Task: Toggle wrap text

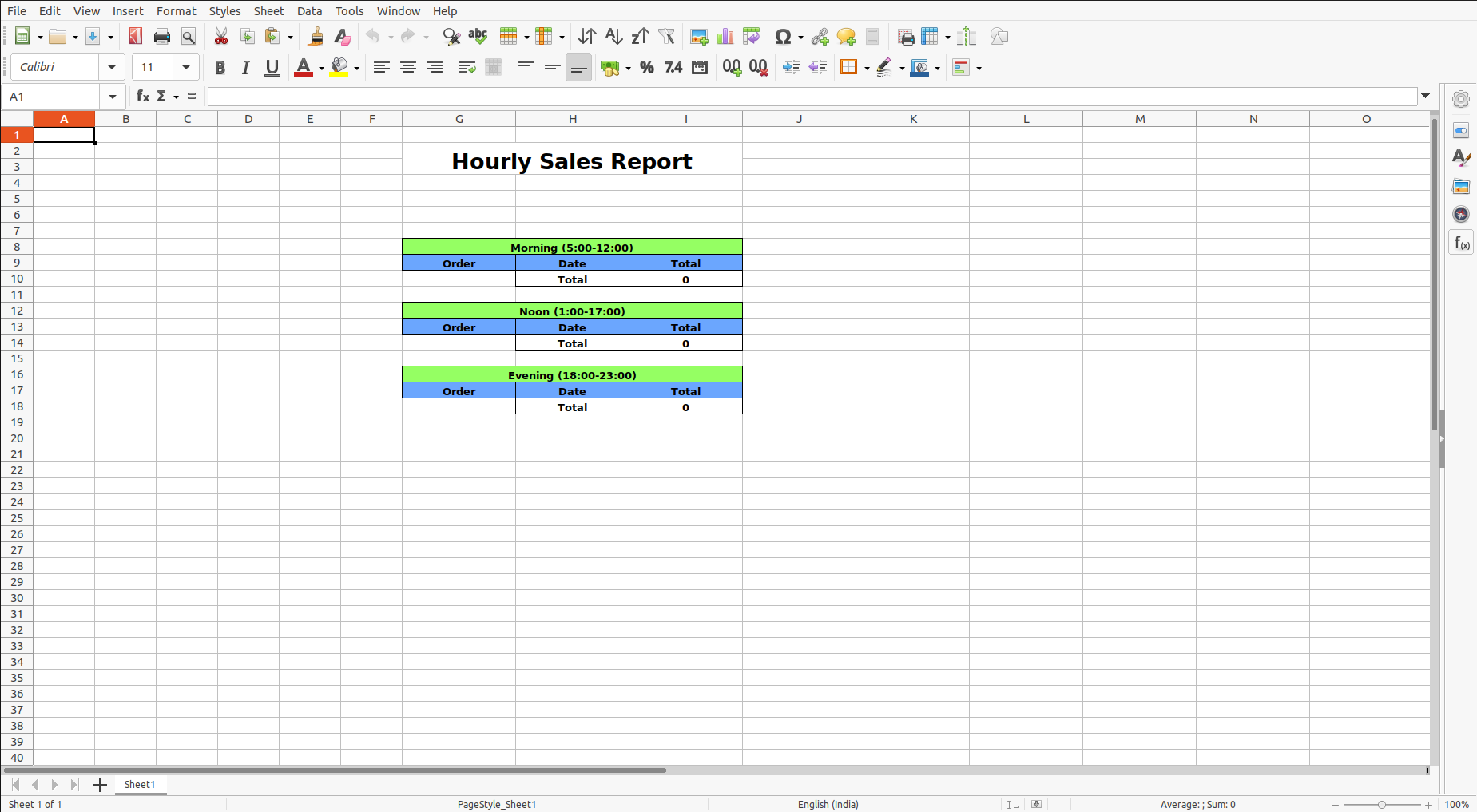Action: click(467, 67)
